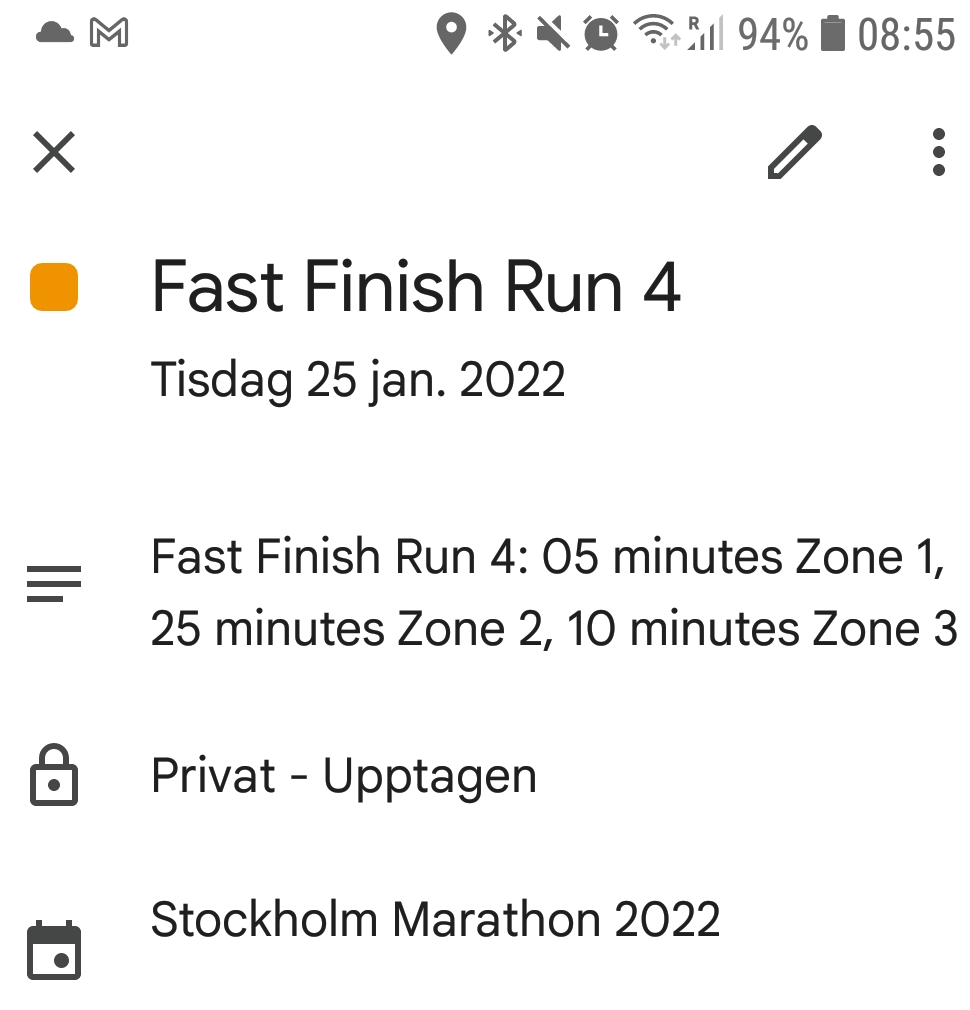
Task: Tap the privacy padlock icon
Action: click(x=54, y=776)
